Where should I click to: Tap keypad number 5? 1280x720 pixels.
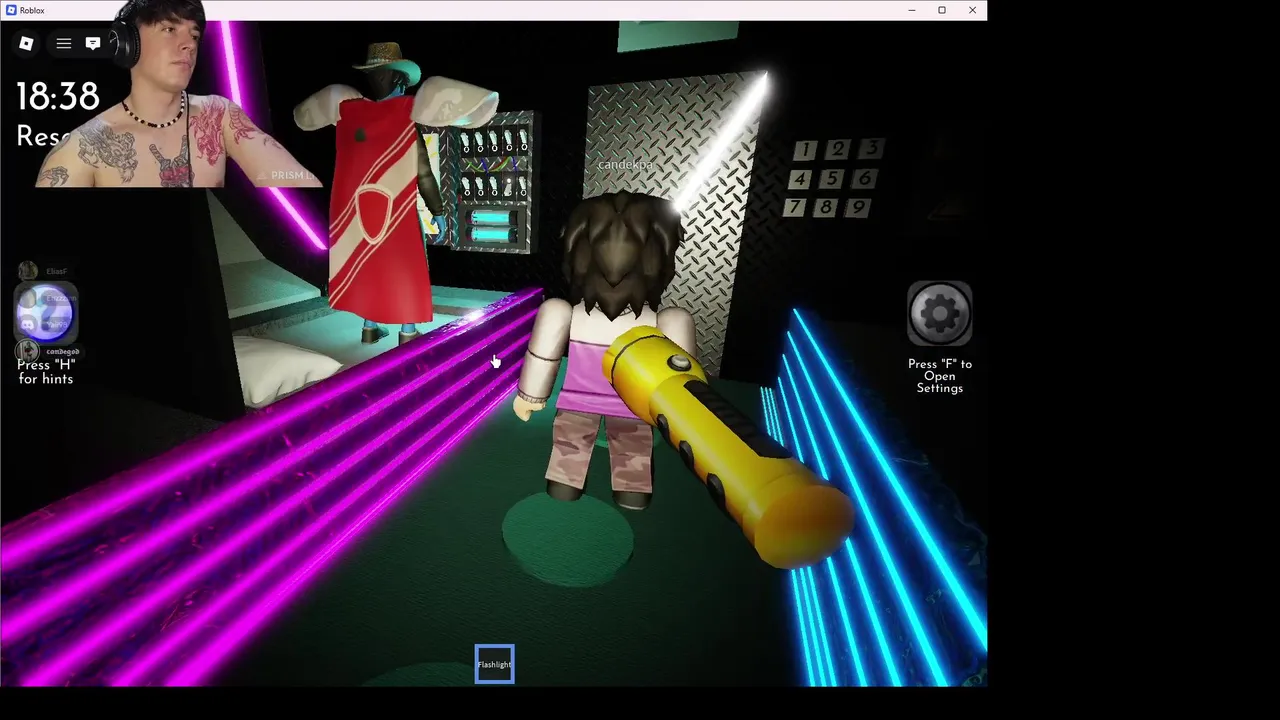832,179
